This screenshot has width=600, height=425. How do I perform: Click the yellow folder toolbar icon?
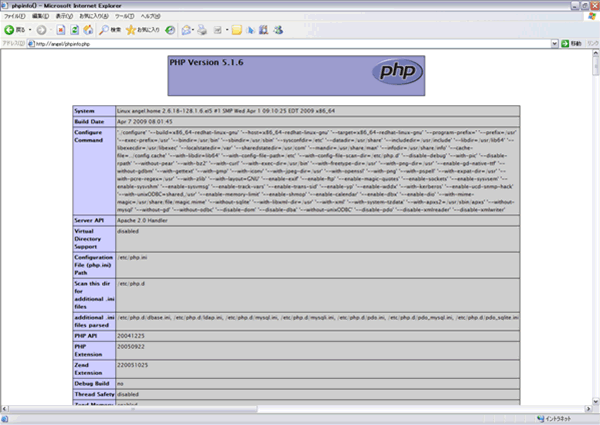click(x=236, y=30)
